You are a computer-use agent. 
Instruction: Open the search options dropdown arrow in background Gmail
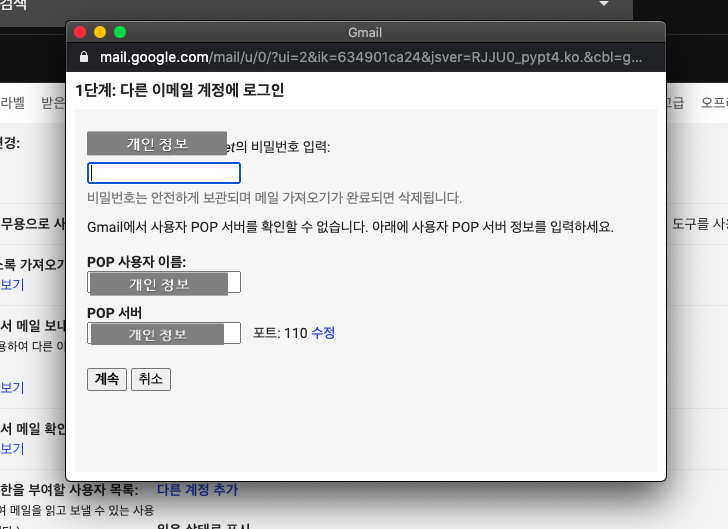tap(604, 4)
